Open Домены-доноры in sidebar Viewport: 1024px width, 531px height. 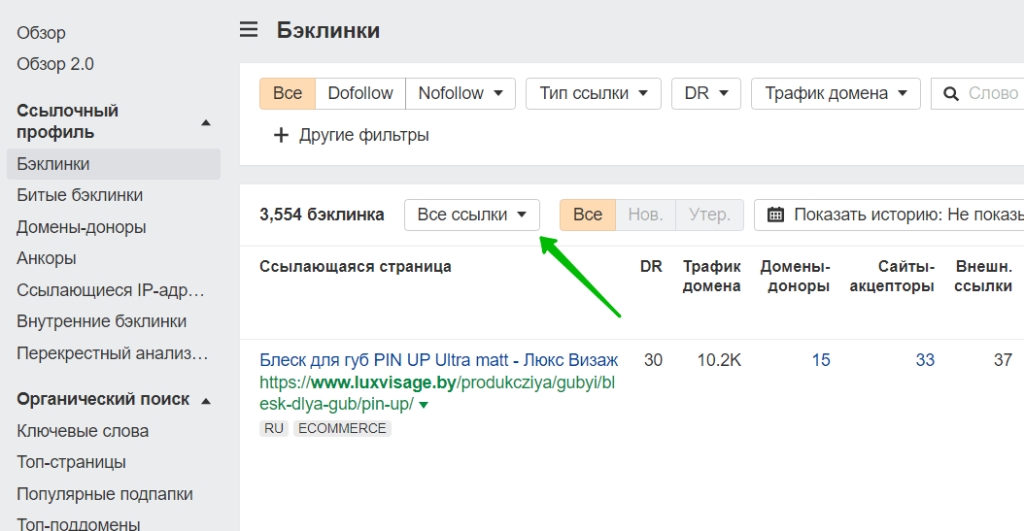point(81,227)
